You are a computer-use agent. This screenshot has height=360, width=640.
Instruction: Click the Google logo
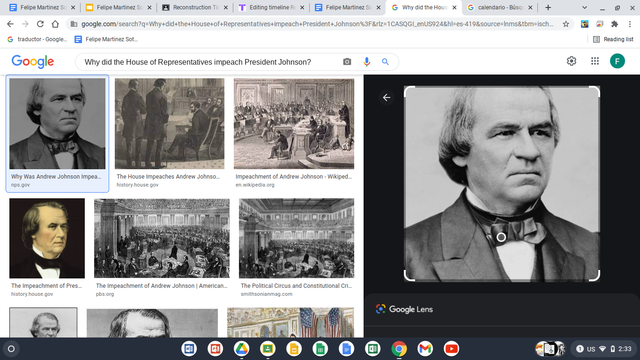pyautogui.click(x=33, y=62)
